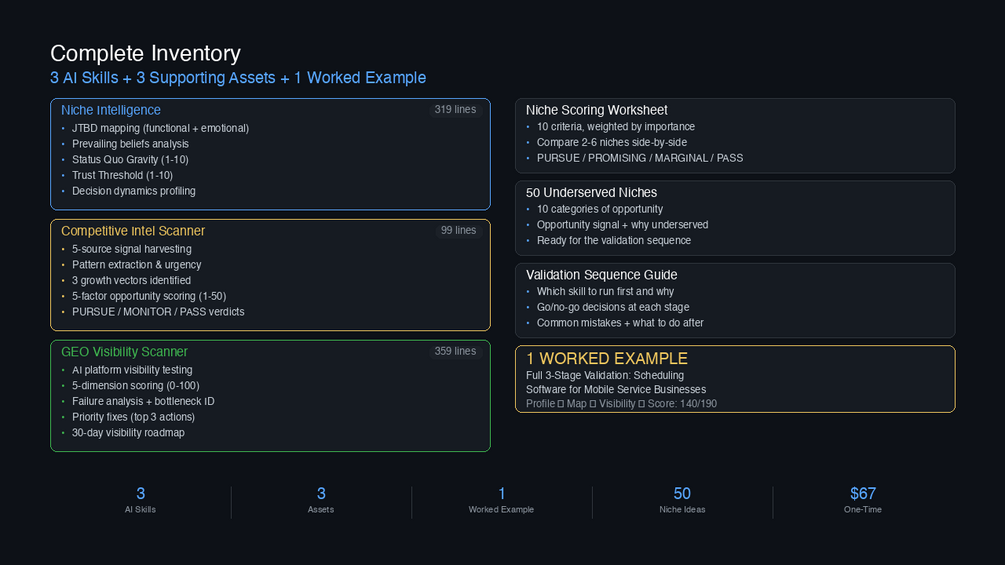This screenshot has width=1005, height=565.
Task: Select the 50 Underserved Niches heading
Action: point(591,192)
